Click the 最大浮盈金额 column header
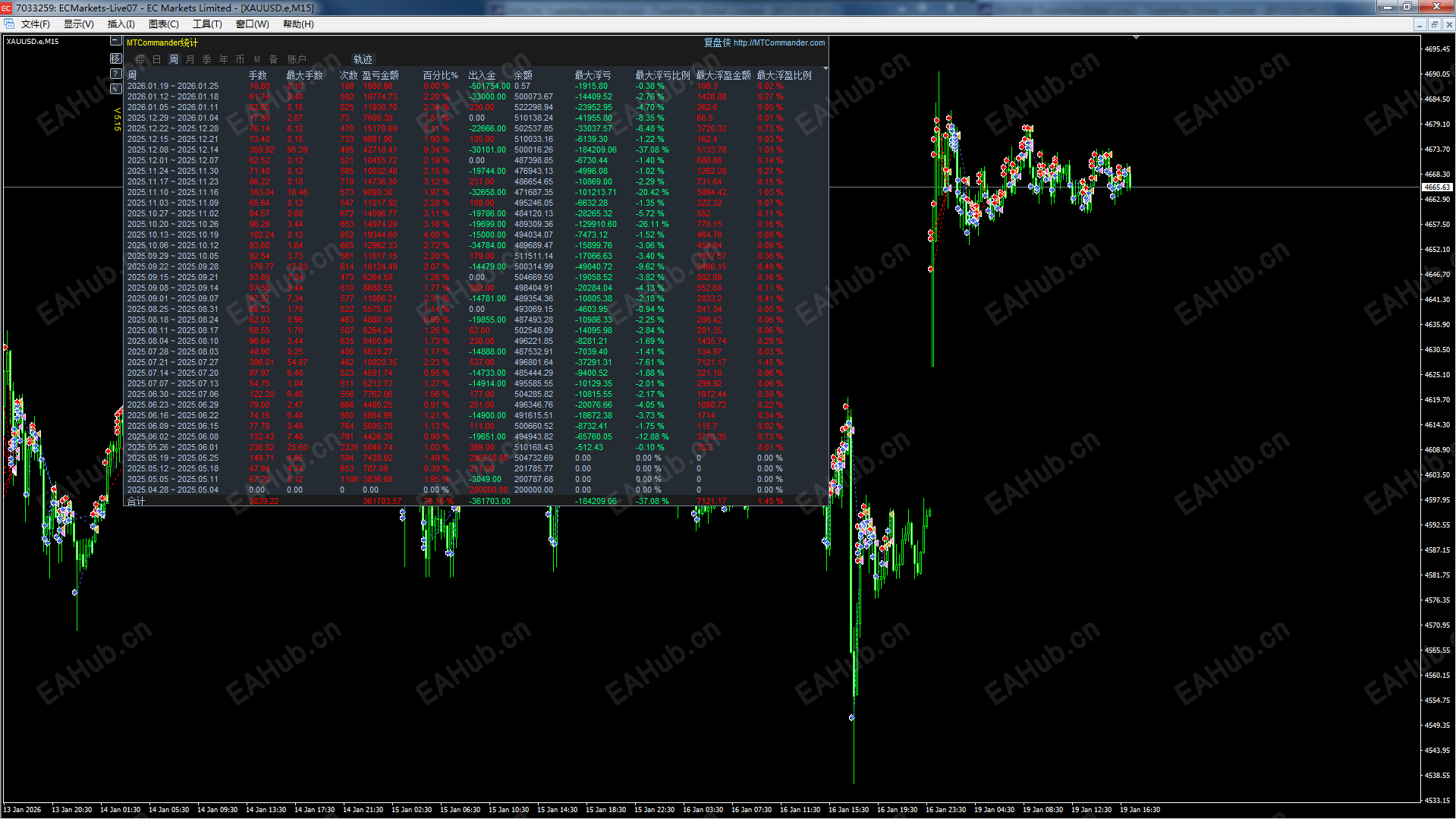Viewport: 1456px width, 819px height. tap(724, 75)
